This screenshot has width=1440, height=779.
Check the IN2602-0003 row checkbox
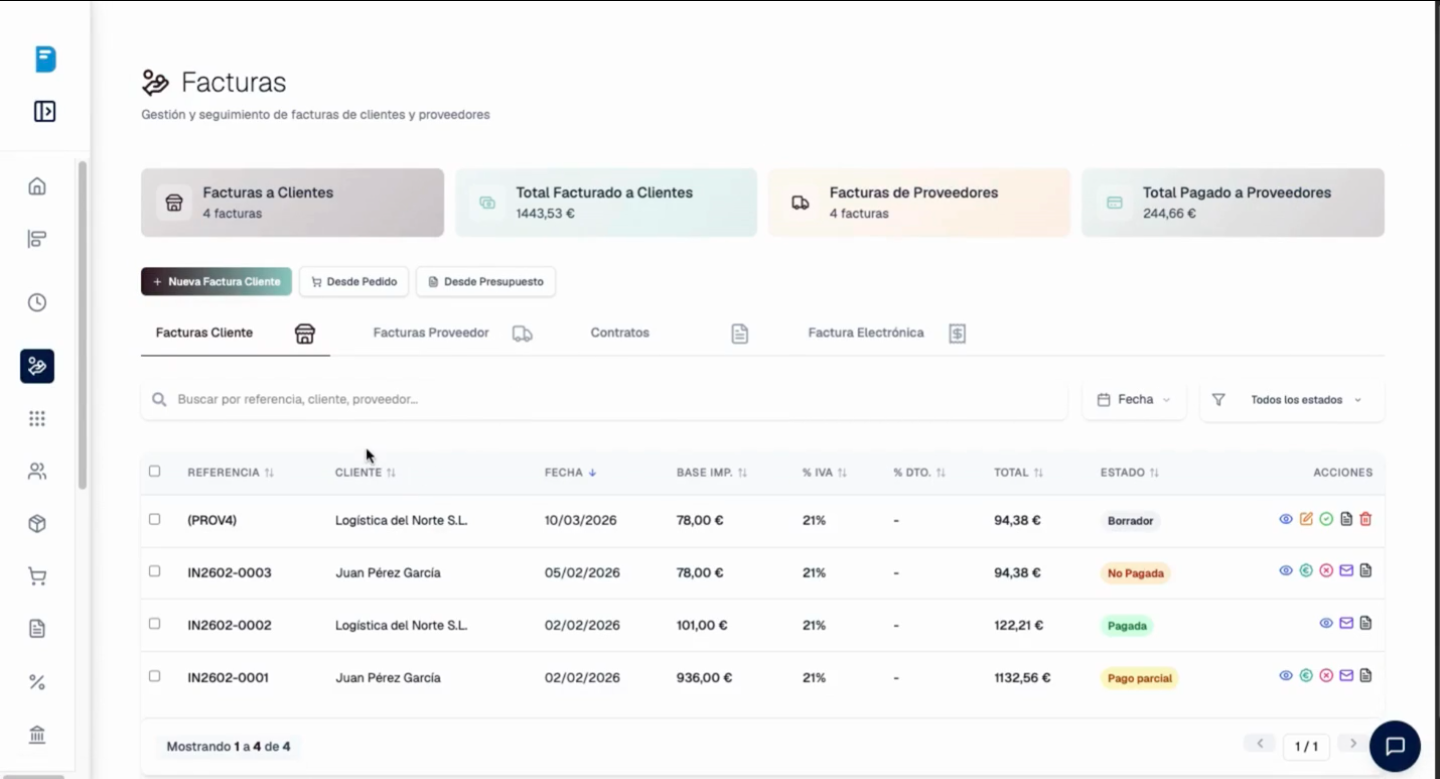click(x=154, y=571)
